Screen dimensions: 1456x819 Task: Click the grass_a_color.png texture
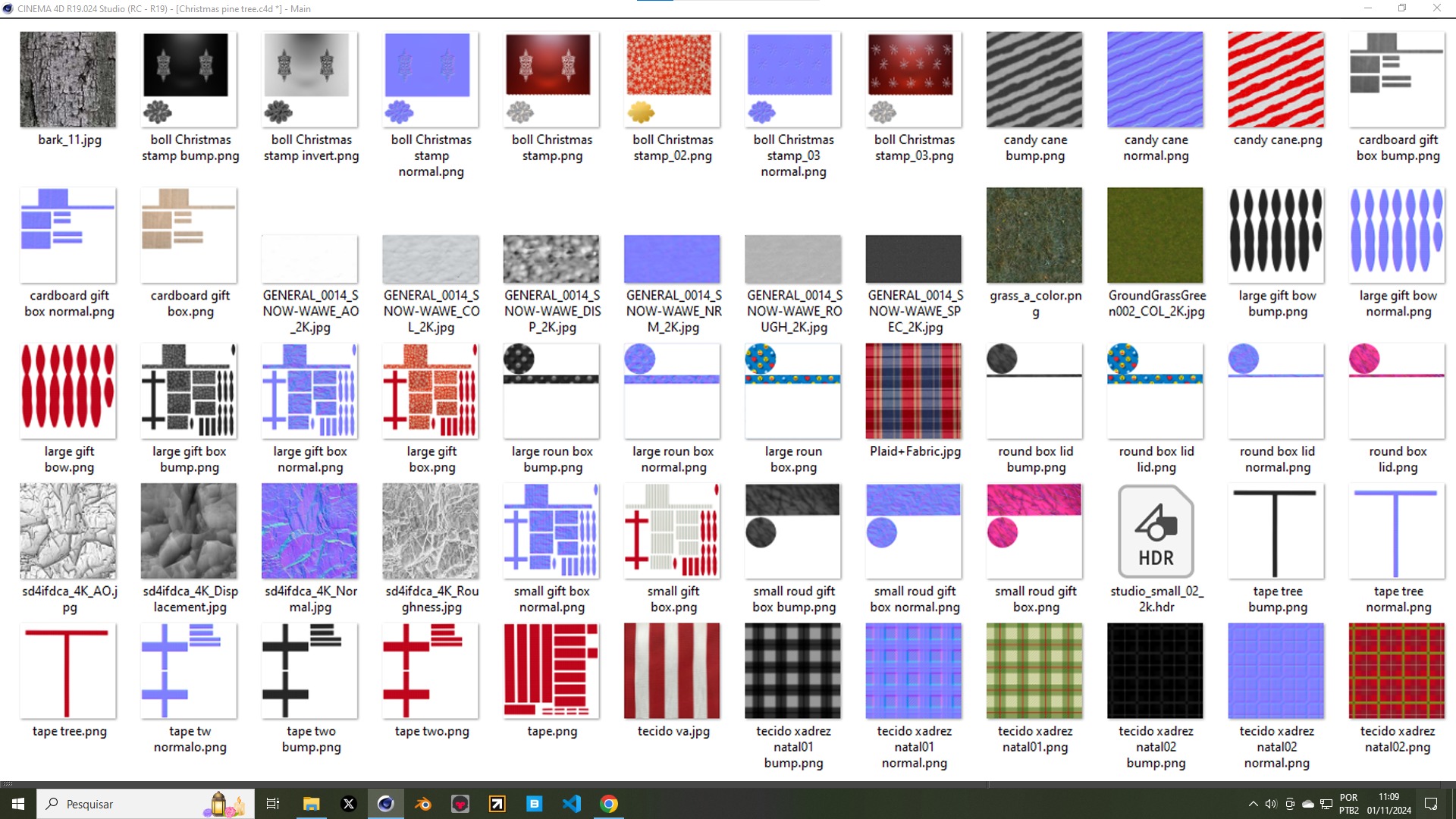click(x=1034, y=236)
